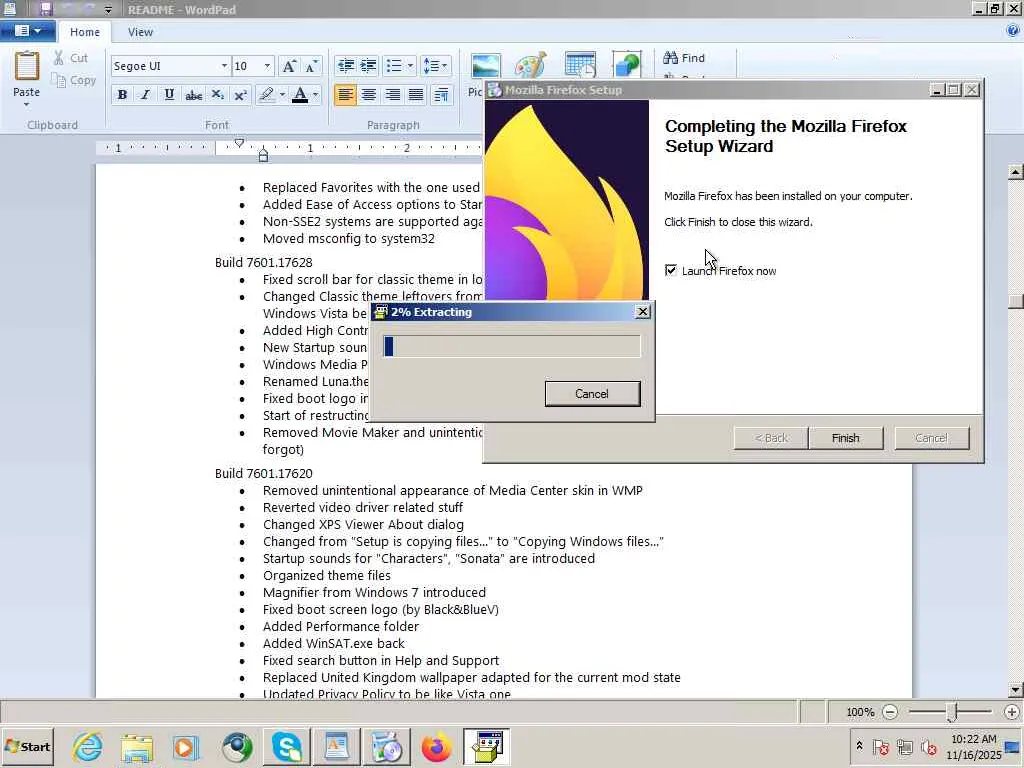This screenshot has width=1024, height=768.
Task: Click the zoom slider handle
Action: point(952,712)
